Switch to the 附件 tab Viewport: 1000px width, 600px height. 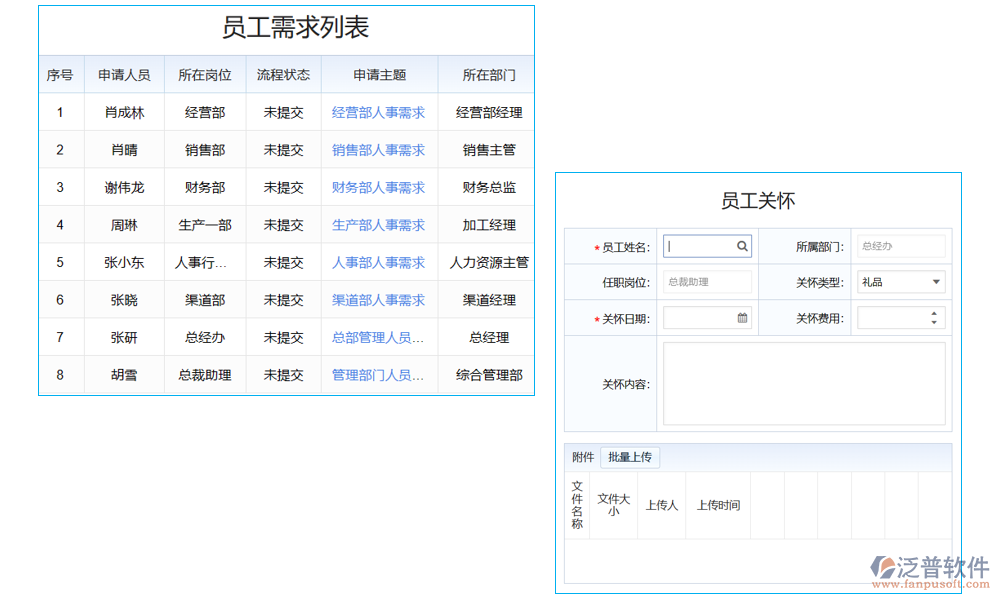[x=579, y=456]
